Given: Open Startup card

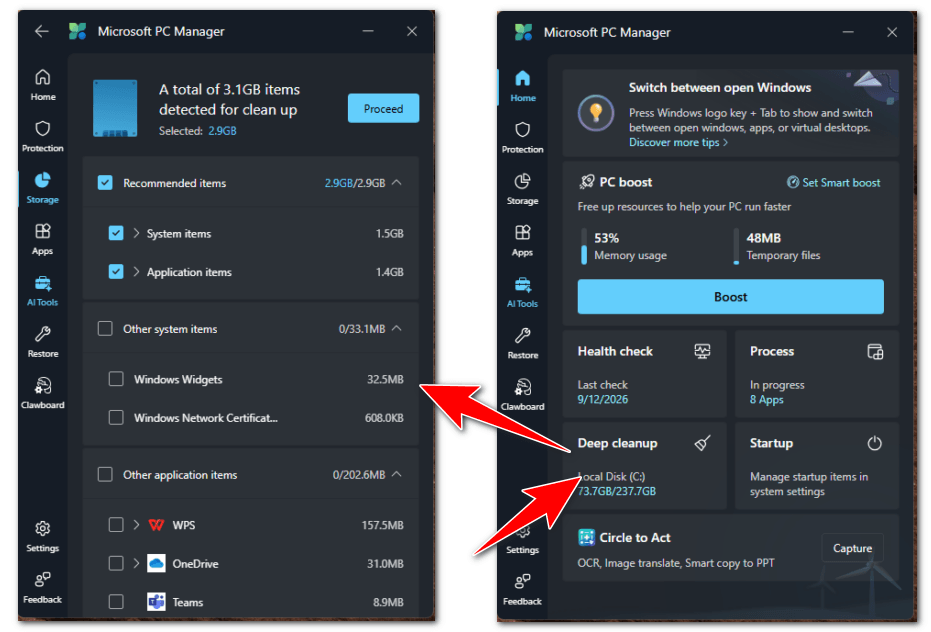Looking at the screenshot, I should 817,466.
